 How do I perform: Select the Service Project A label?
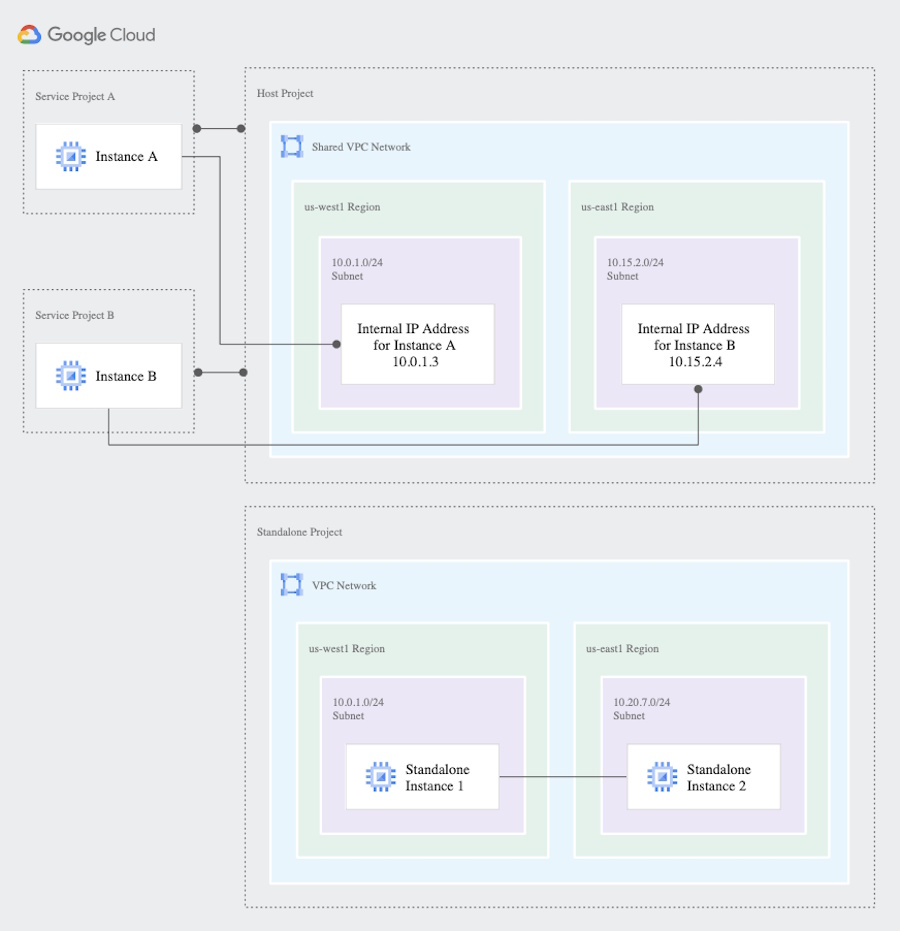pyautogui.click(x=75, y=96)
